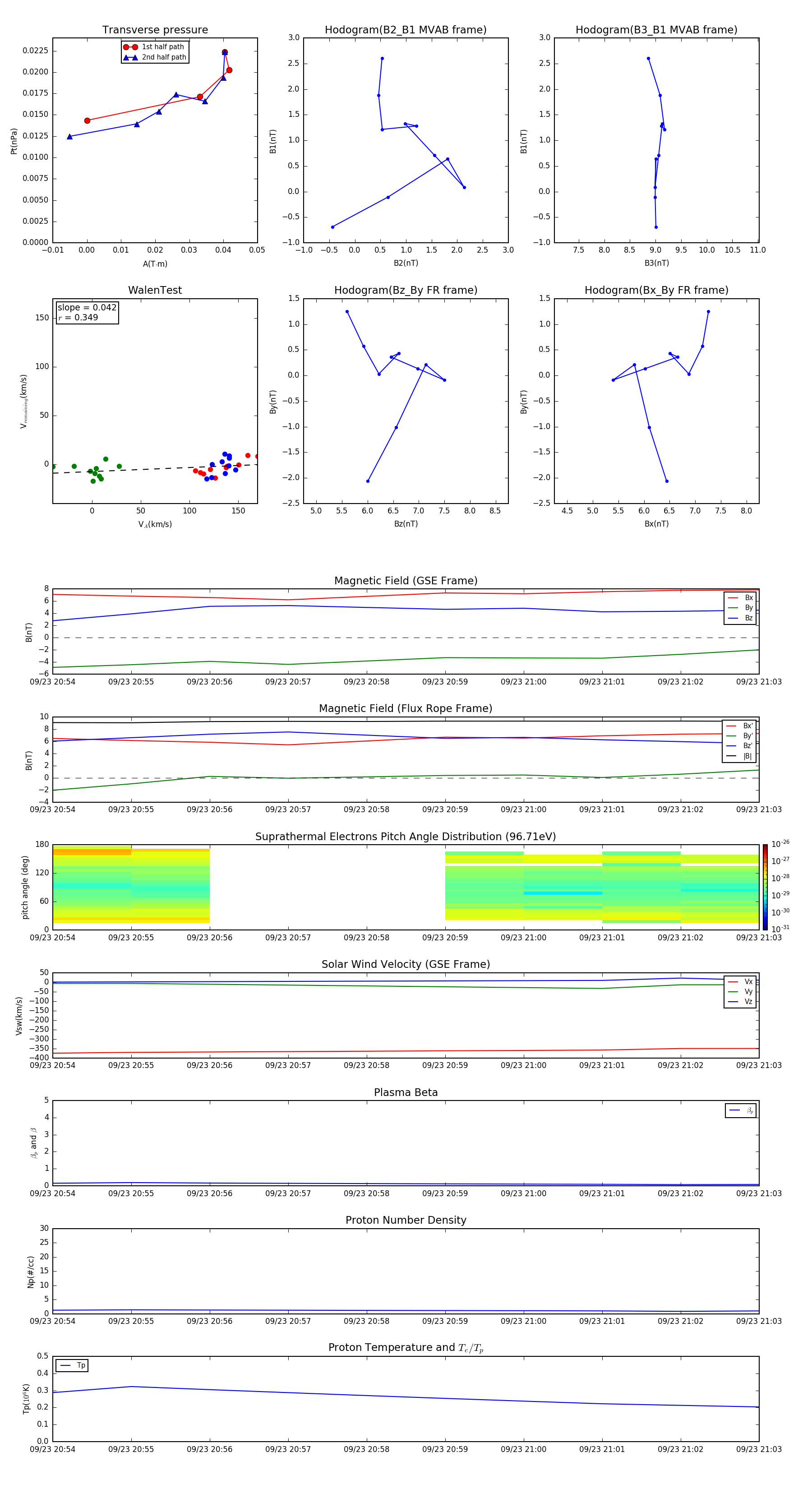Screen dimensions: 812x1489
Task: Click the "V_A(km/s)" x-axis label
Action: point(155,524)
